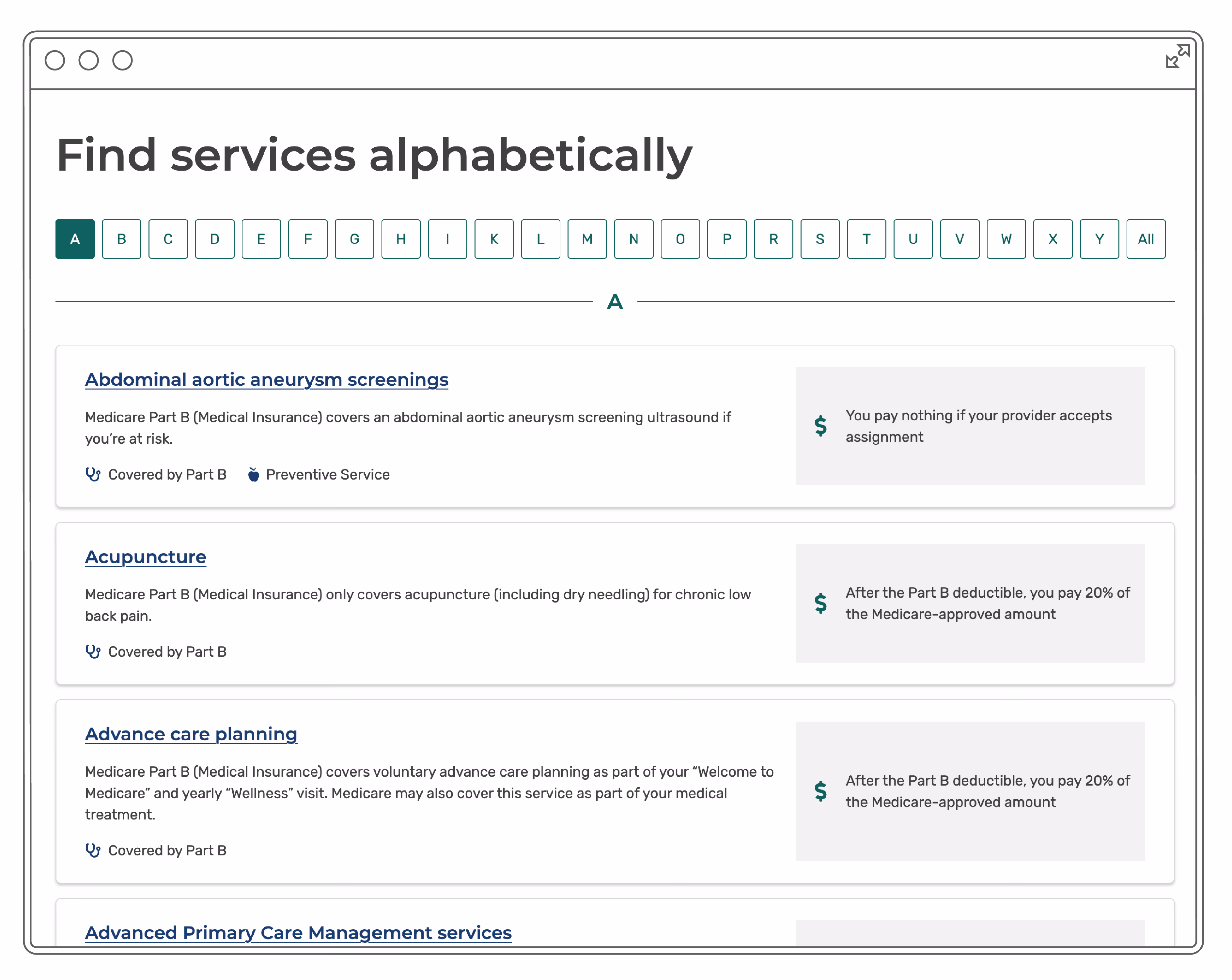Switch to the letter M filter
This screenshot has height=980, width=1232.
coord(587,239)
